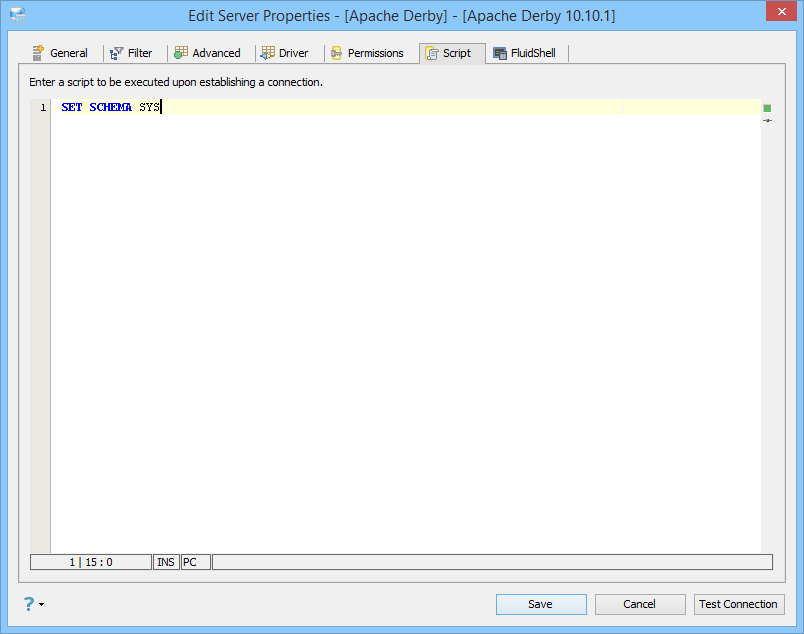Open the Permissions tab

[368, 53]
